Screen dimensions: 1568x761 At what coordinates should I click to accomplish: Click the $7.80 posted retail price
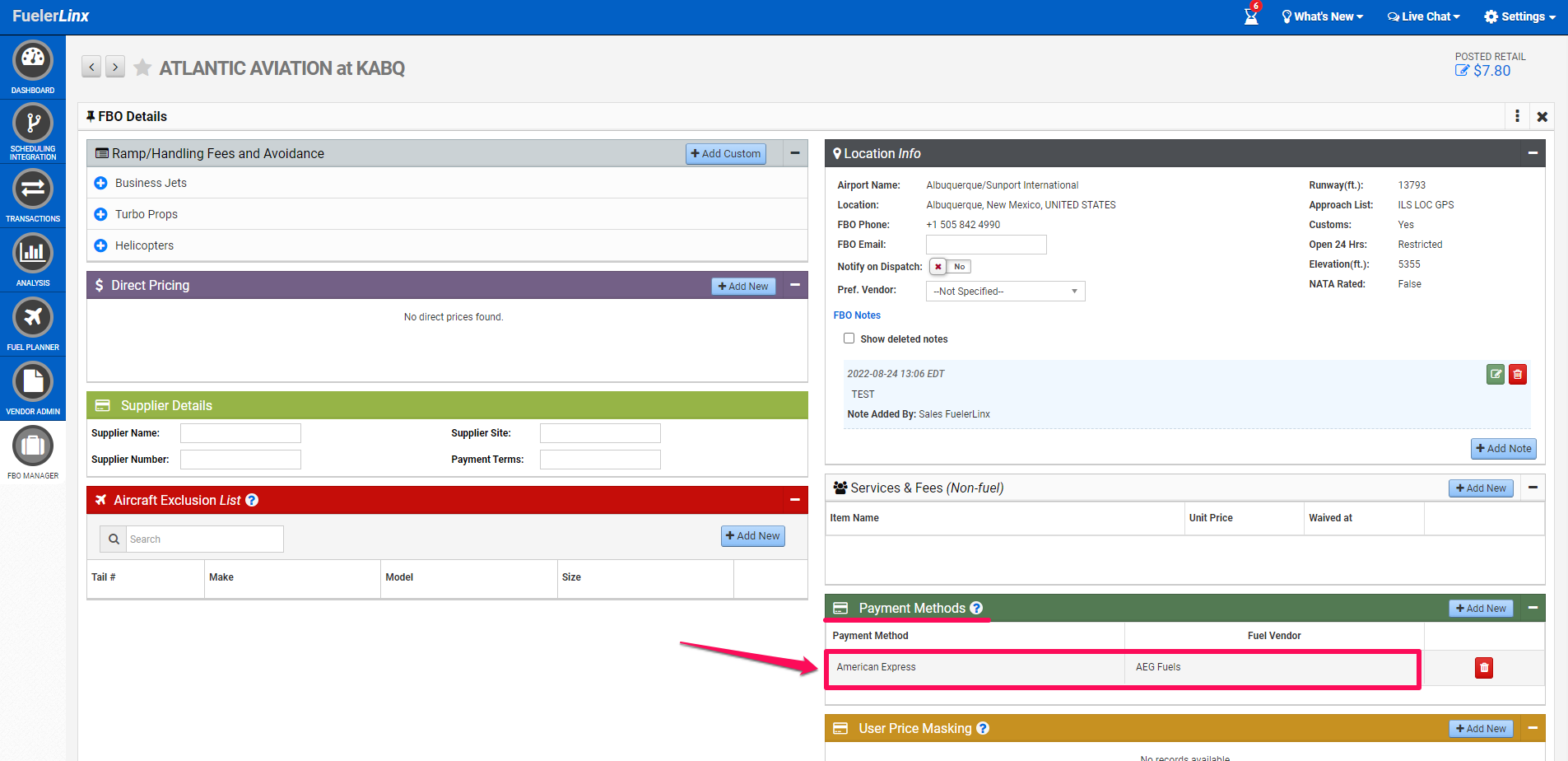[x=1491, y=71]
